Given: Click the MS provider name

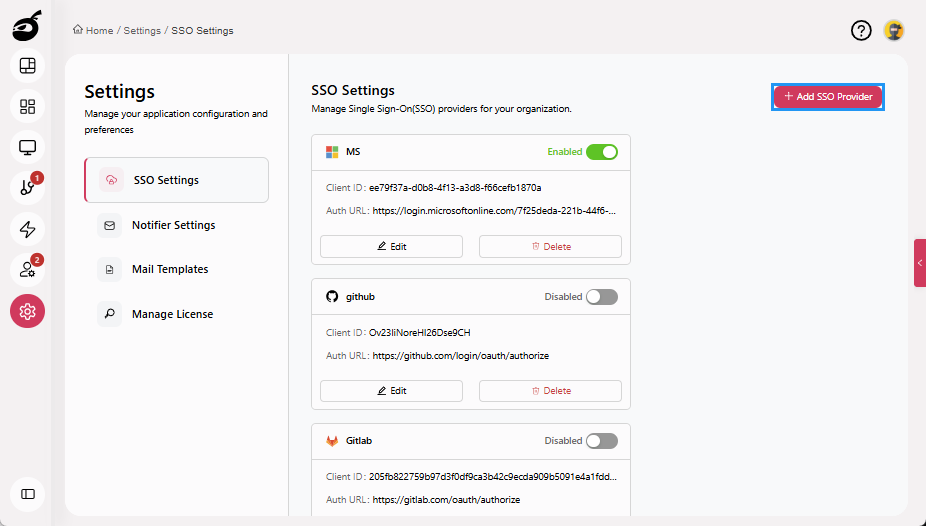Looking at the screenshot, I should (353, 152).
